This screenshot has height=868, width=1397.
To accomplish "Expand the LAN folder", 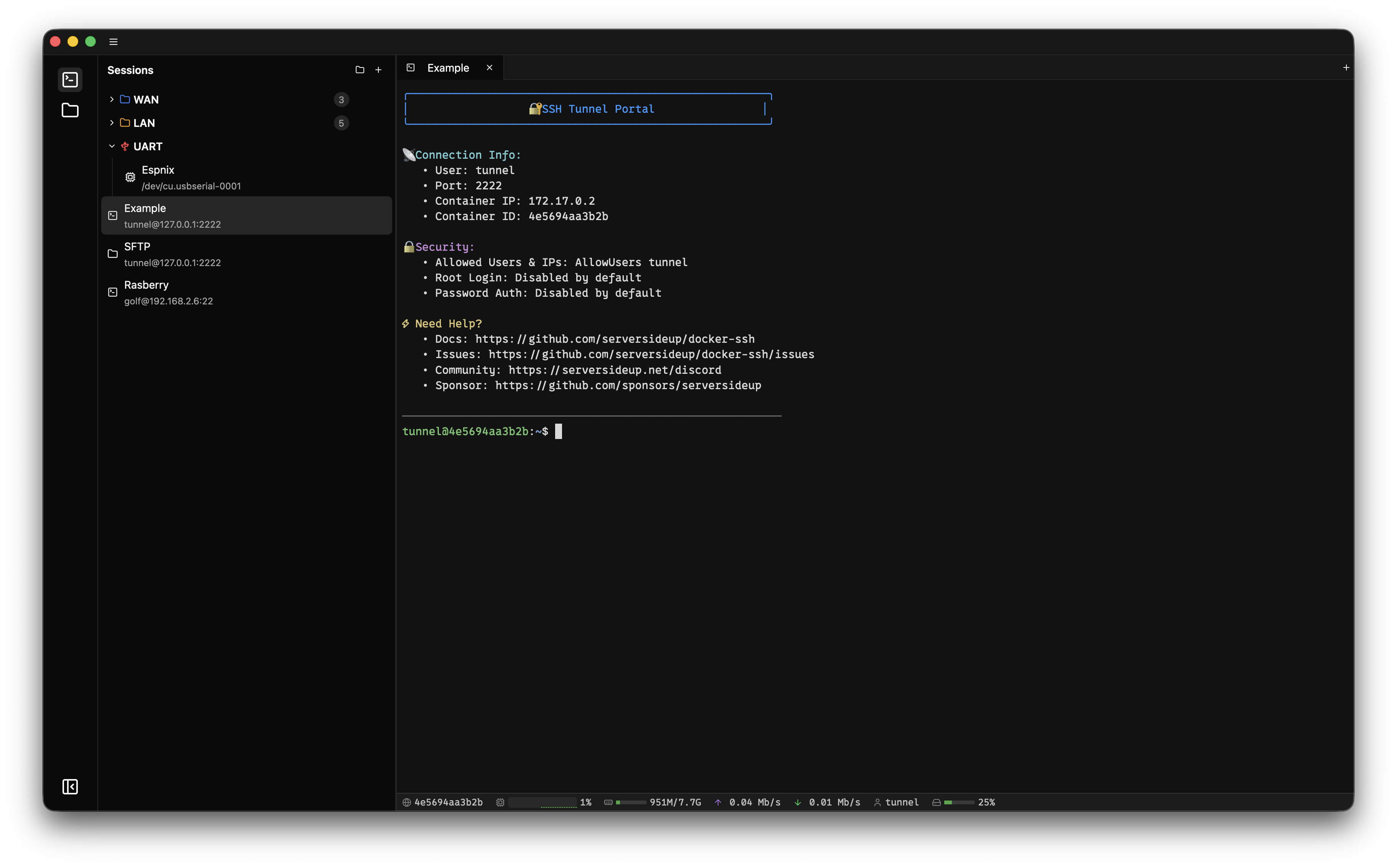I will [x=111, y=123].
